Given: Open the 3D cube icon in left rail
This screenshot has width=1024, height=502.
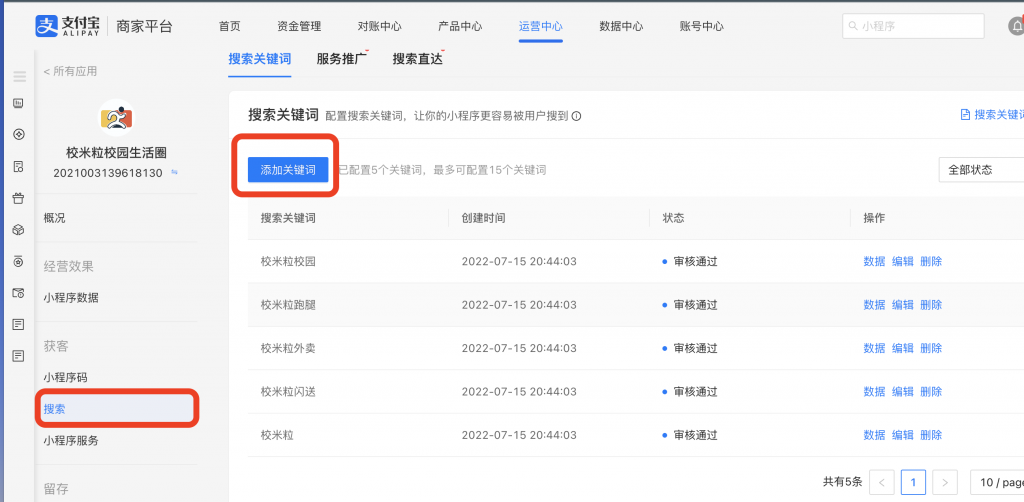Looking at the screenshot, I should [x=18, y=230].
